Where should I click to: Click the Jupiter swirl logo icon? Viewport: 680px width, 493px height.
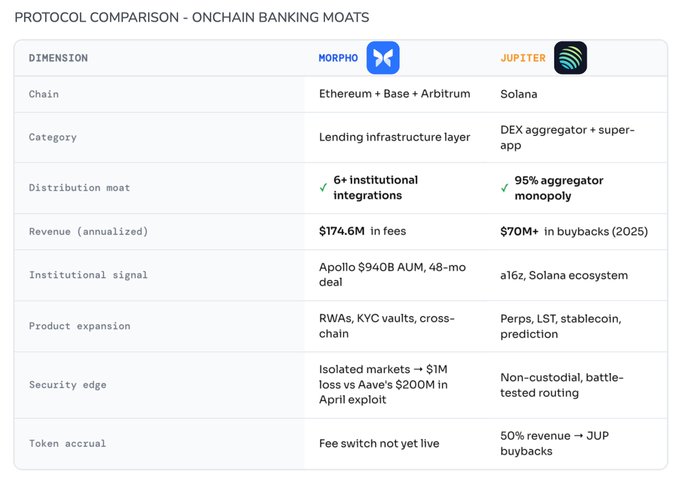pyautogui.click(x=570, y=58)
